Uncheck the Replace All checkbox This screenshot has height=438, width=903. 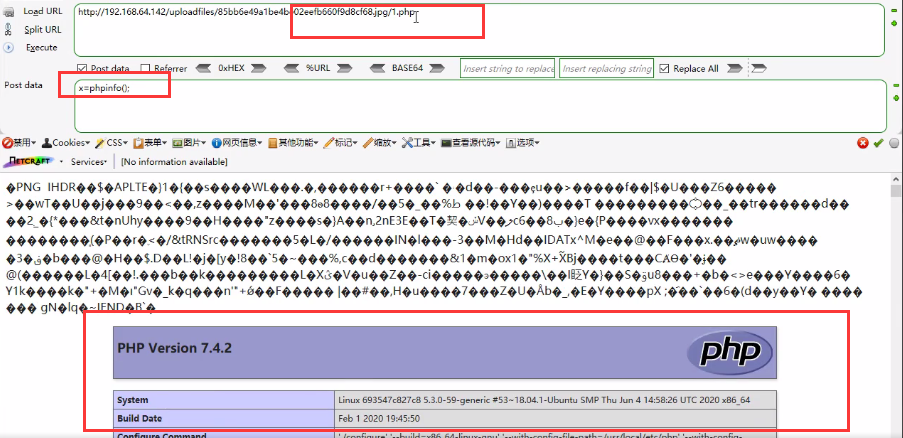click(x=664, y=69)
